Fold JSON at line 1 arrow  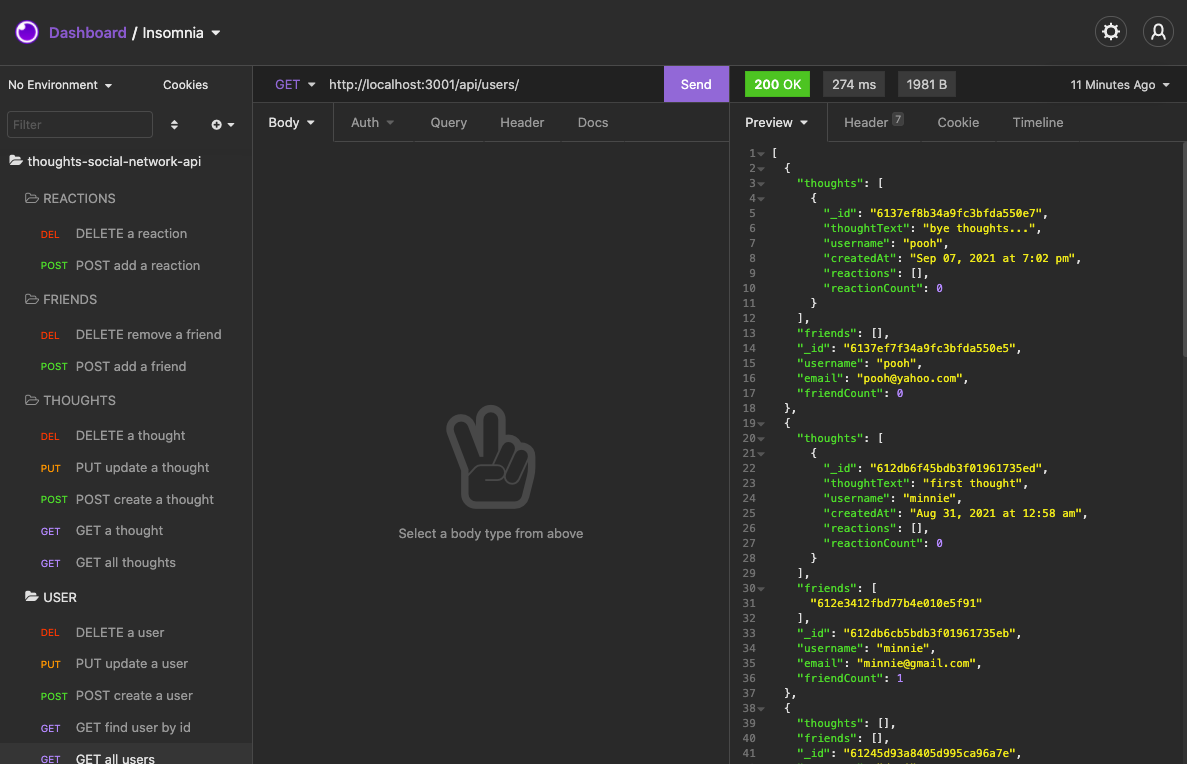pos(761,154)
